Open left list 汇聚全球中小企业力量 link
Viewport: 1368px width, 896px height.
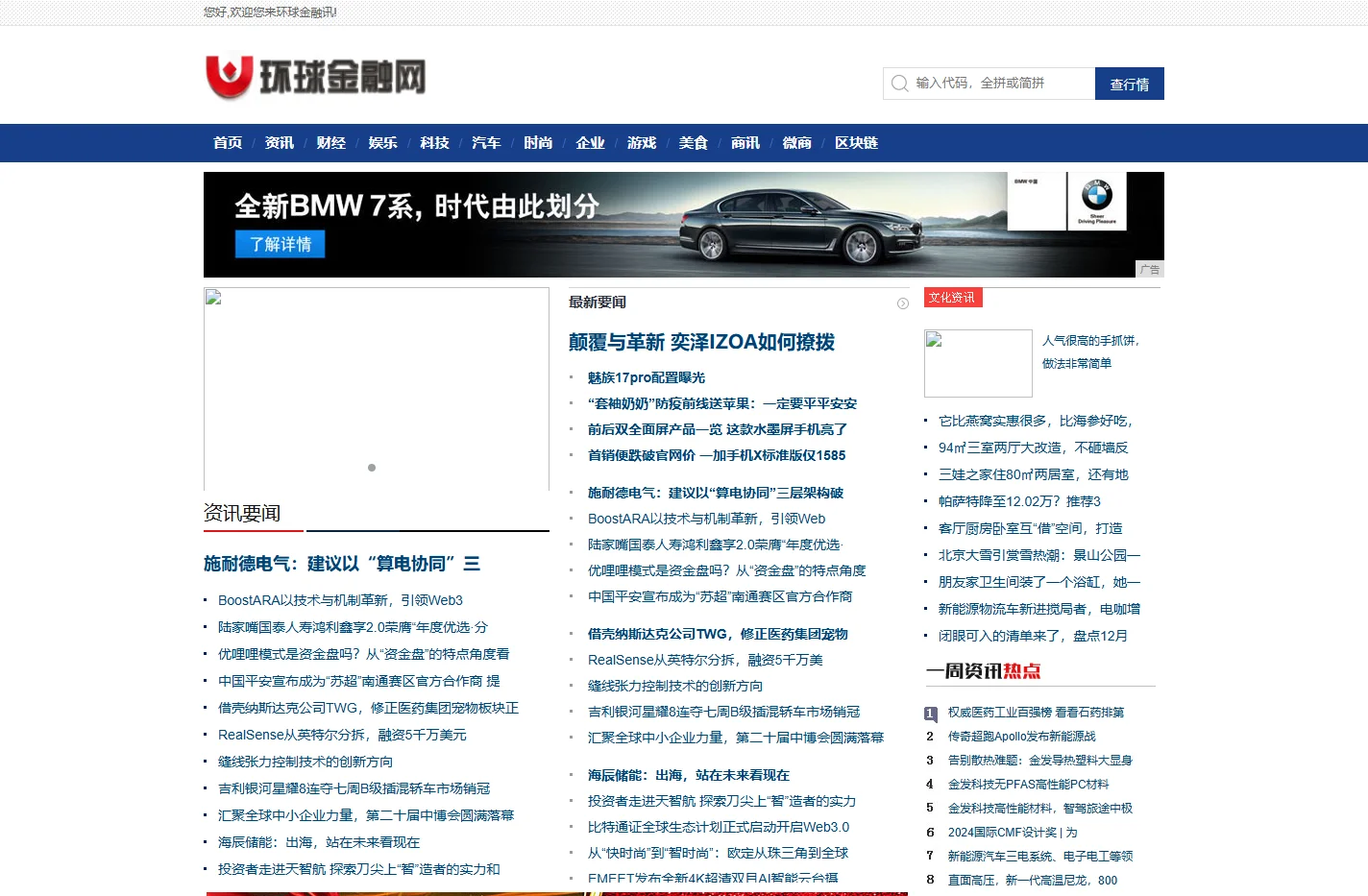click(366, 815)
